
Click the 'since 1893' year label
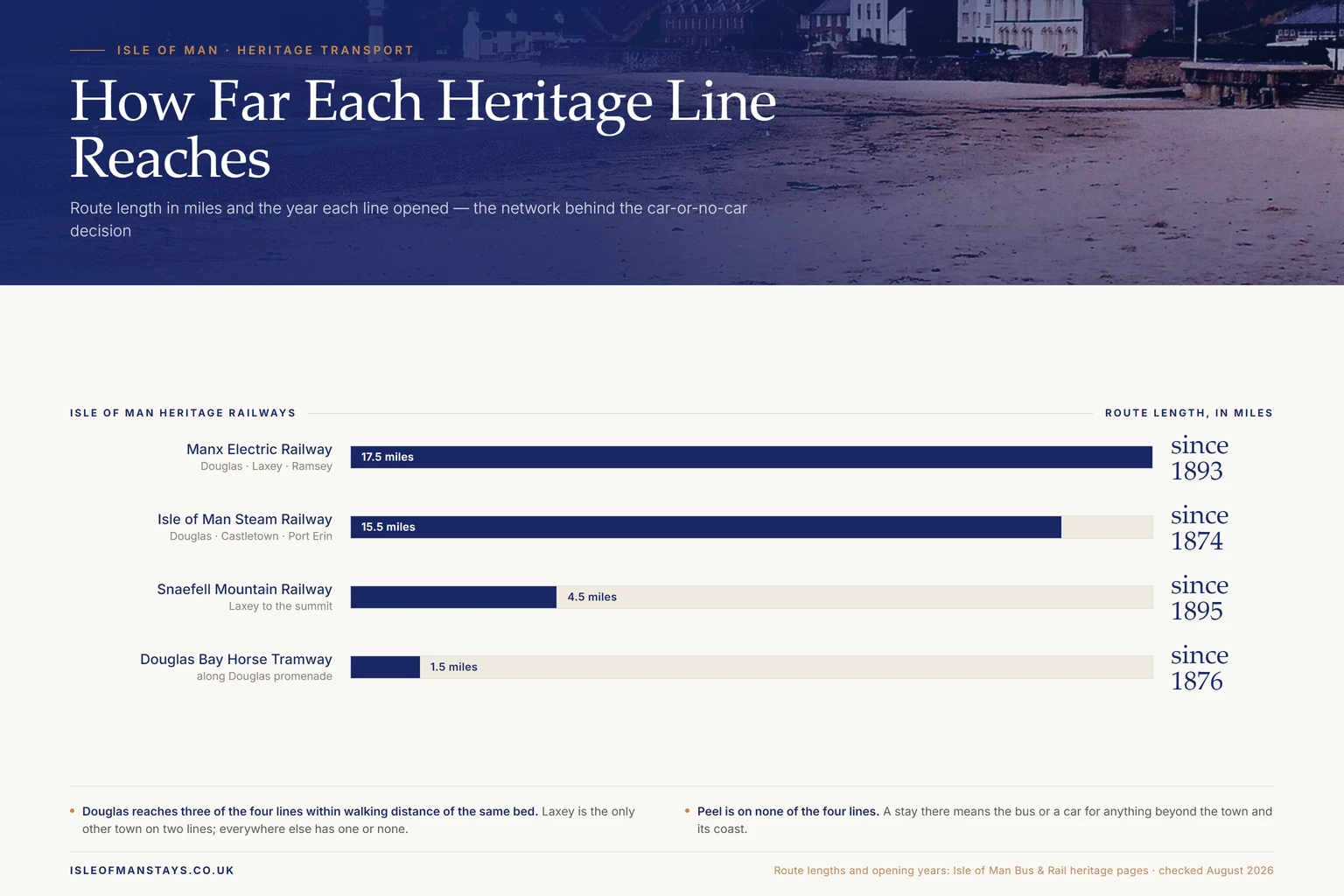tap(1200, 458)
